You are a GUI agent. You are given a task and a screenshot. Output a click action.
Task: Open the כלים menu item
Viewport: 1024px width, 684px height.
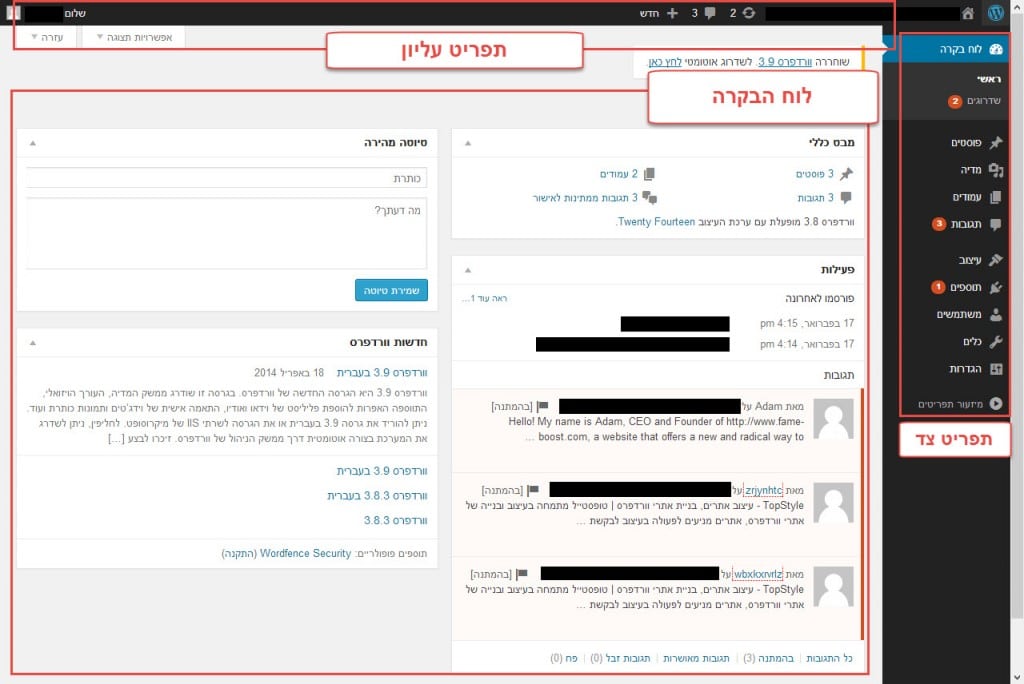[972, 342]
